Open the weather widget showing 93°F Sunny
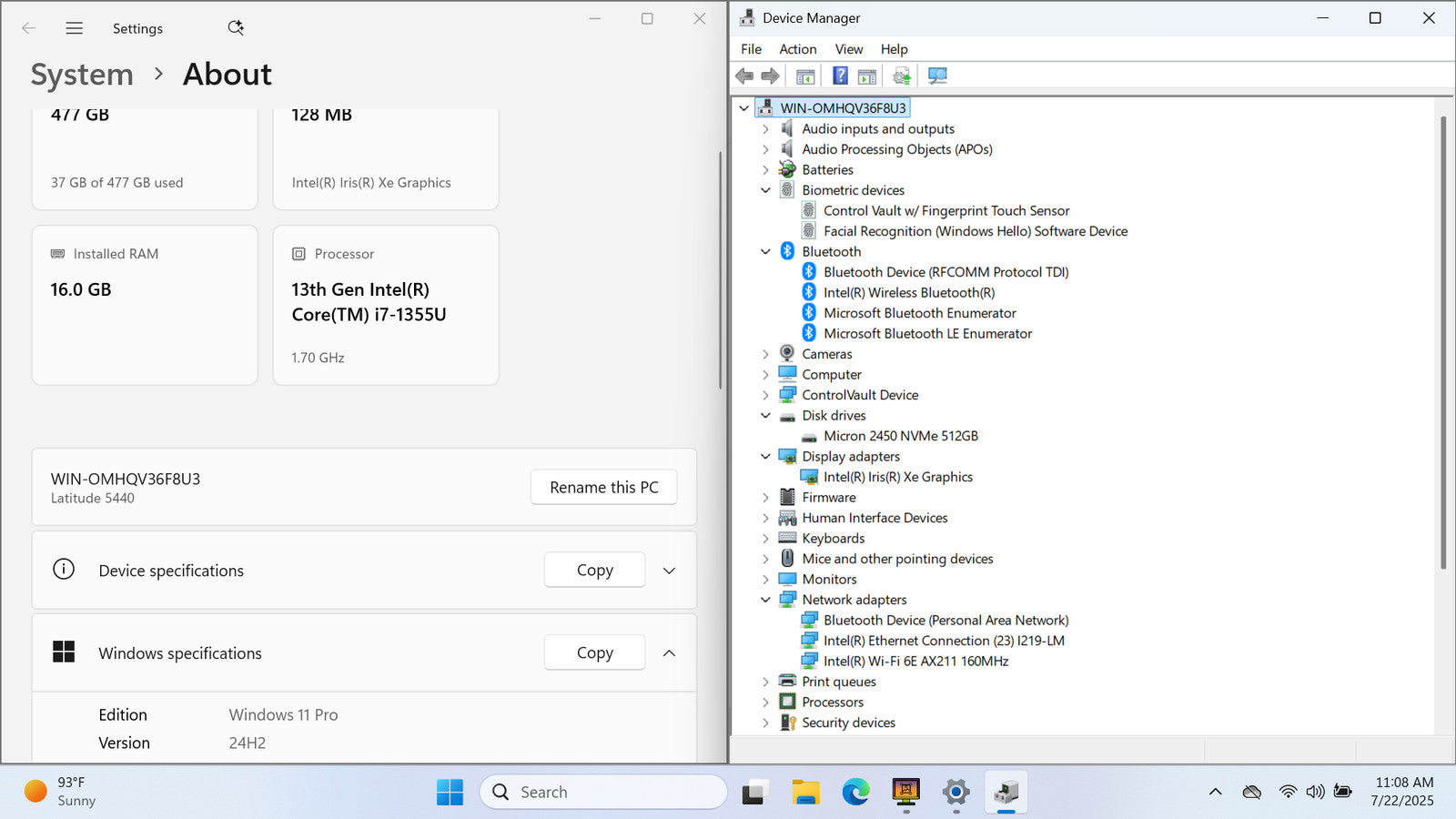Screen dimensions: 1456x819 pyautogui.click(x=60, y=792)
